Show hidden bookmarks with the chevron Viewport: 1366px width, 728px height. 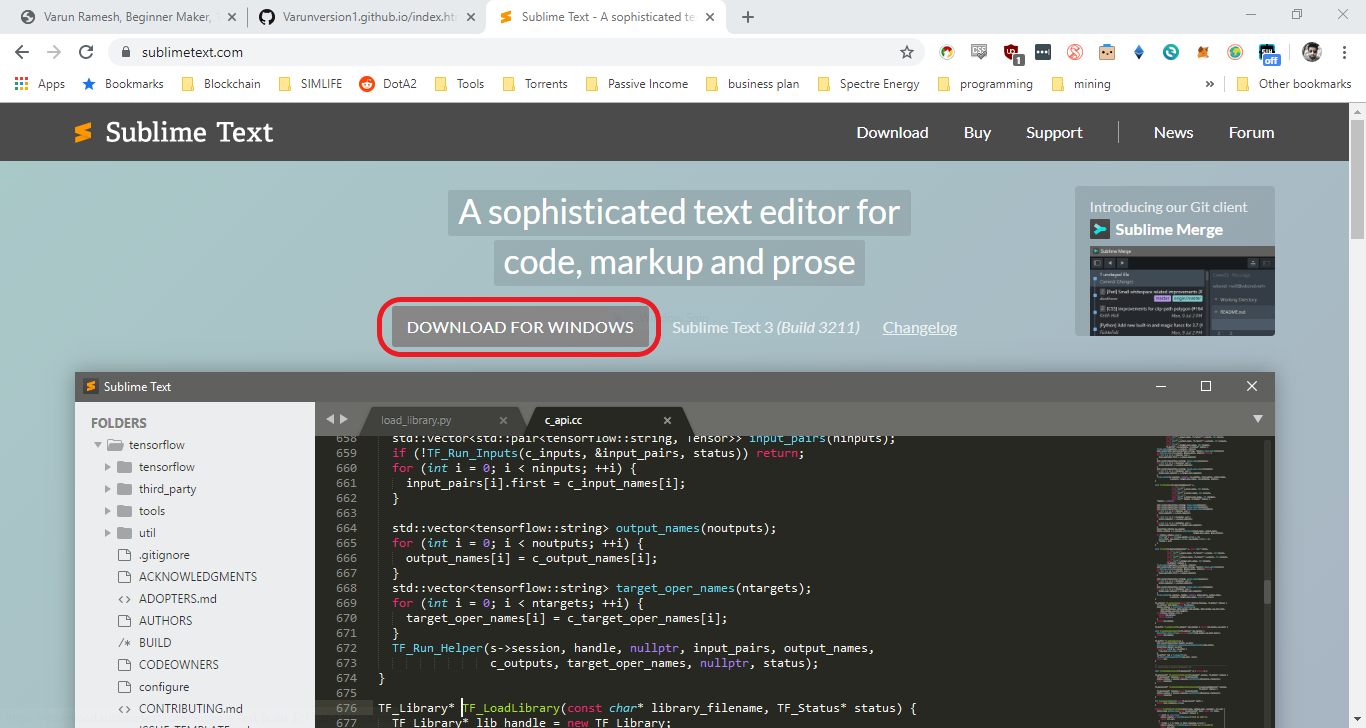click(x=1210, y=84)
